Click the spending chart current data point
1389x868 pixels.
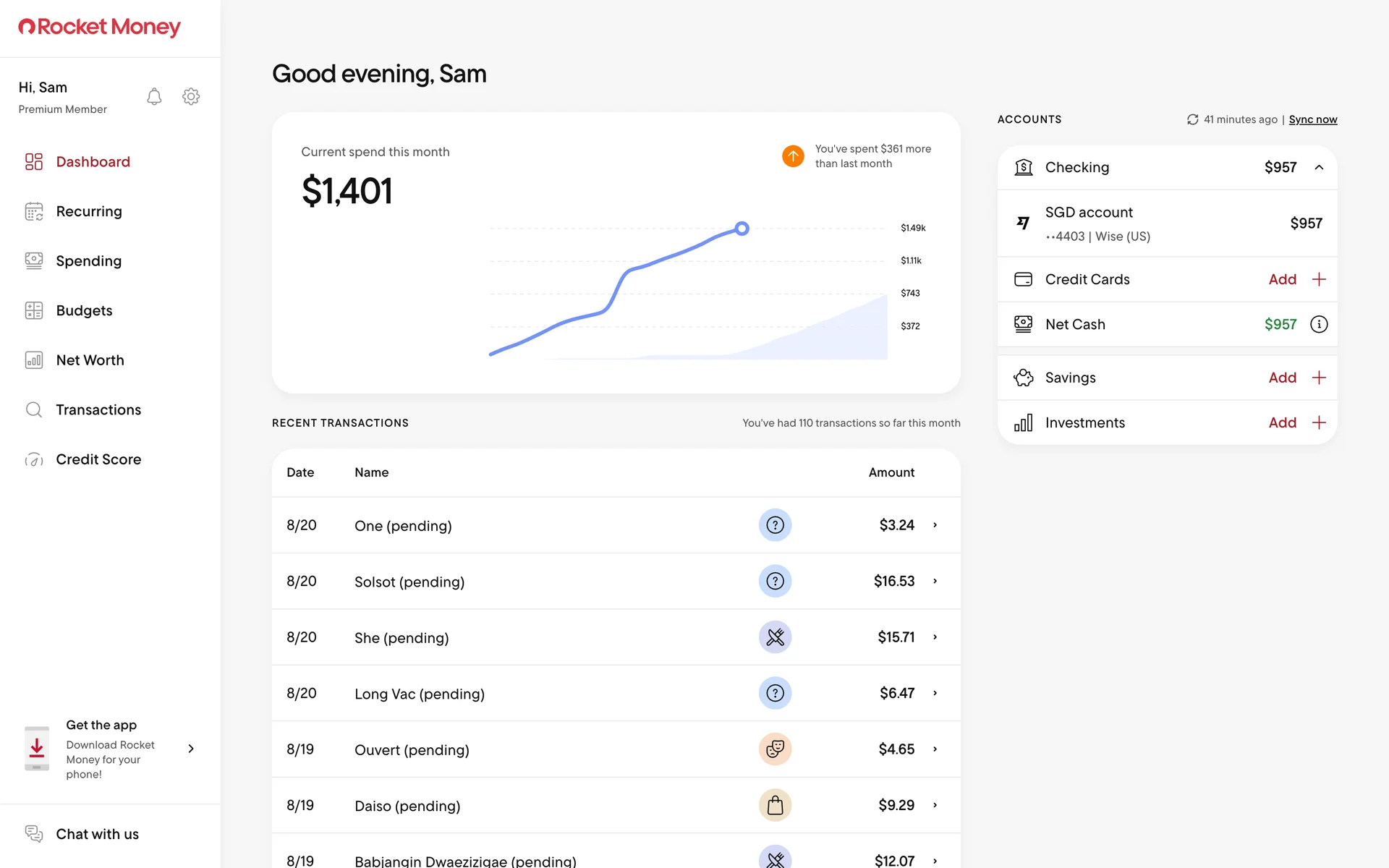pyautogui.click(x=742, y=229)
